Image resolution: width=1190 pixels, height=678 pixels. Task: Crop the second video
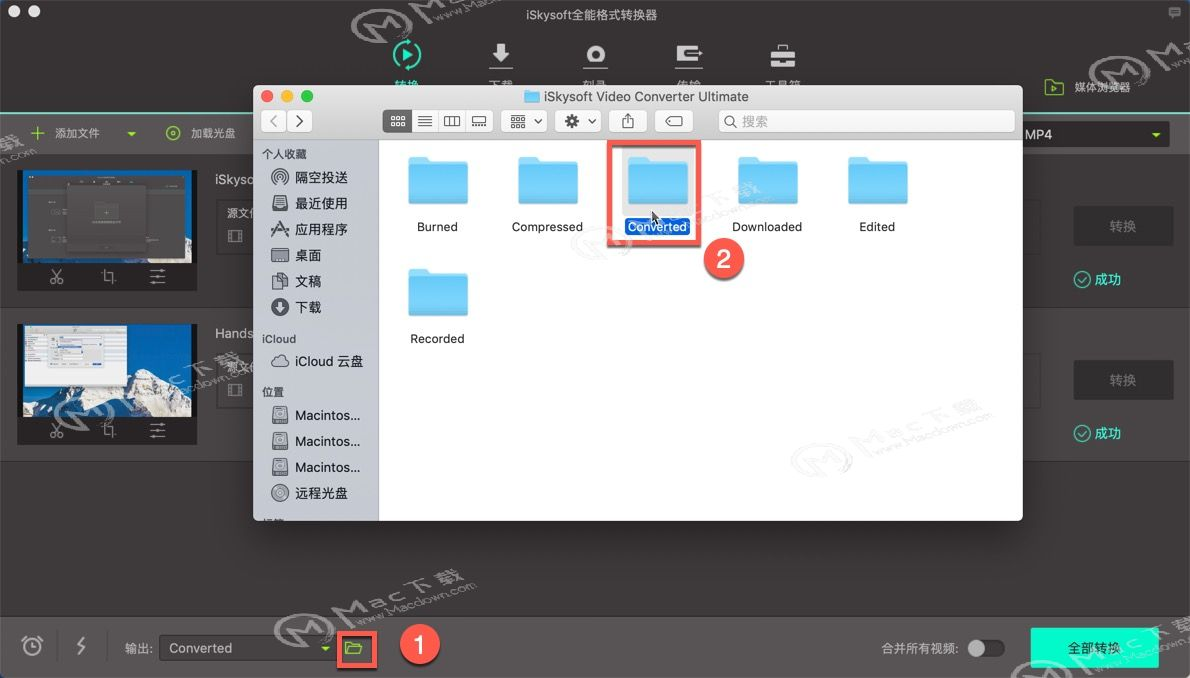pos(108,431)
